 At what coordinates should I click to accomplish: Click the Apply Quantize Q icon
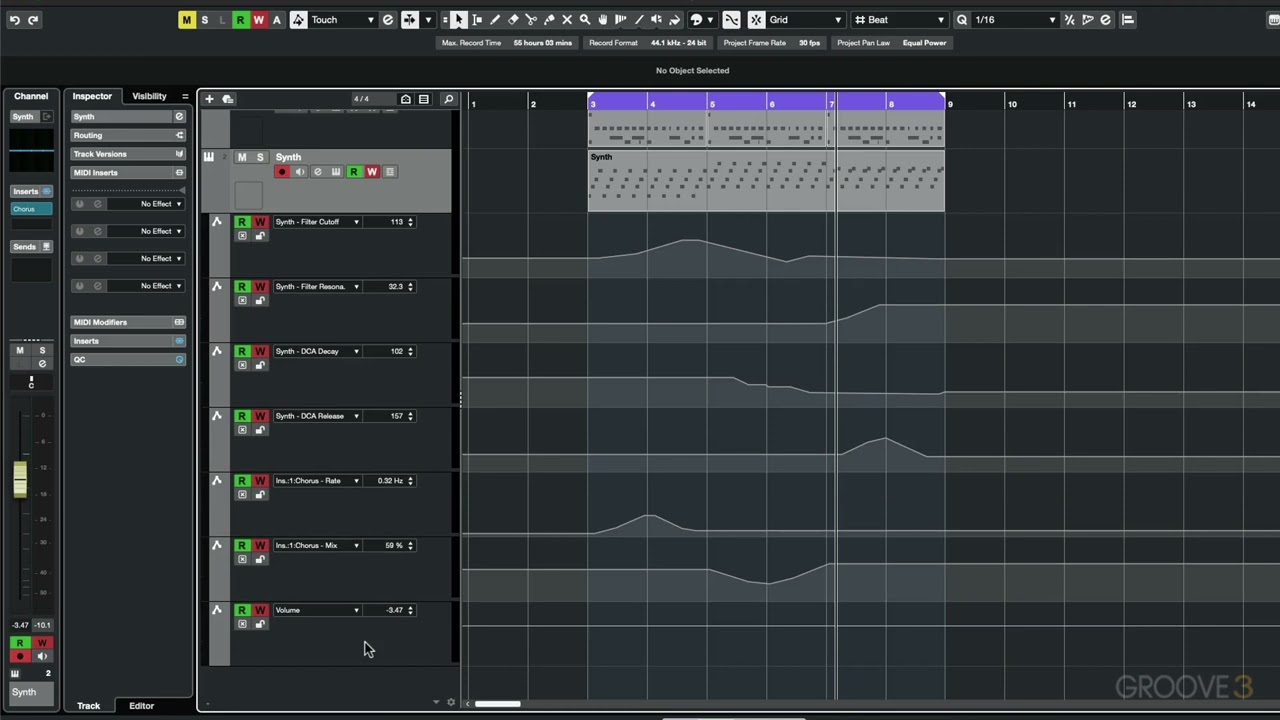click(962, 20)
